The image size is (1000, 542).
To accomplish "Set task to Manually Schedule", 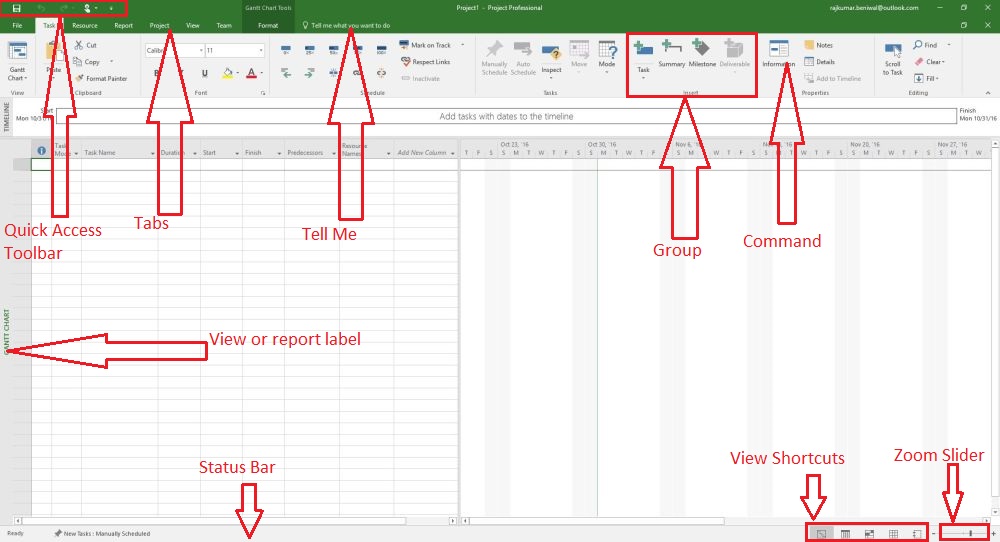I will pos(494,59).
